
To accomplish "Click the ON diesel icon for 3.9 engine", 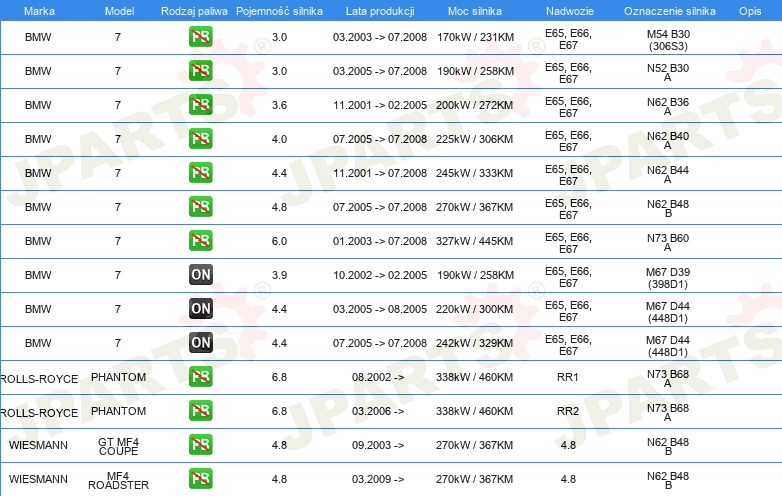I will pyautogui.click(x=200, y=275).
